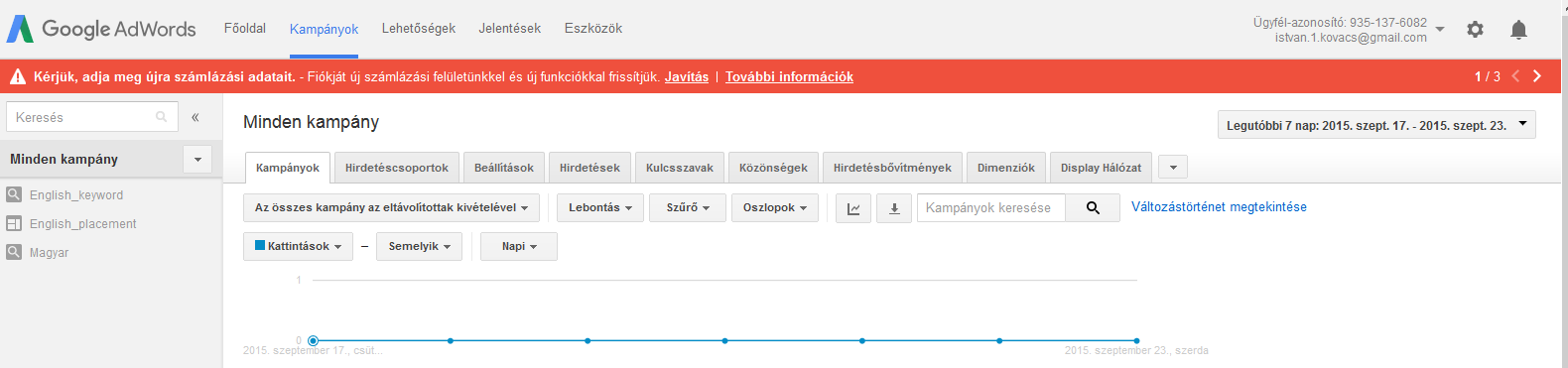Viewport: 1568px width, 368px height.
Task: Open the Magyar campaign
Action: [x=50, y=253]
